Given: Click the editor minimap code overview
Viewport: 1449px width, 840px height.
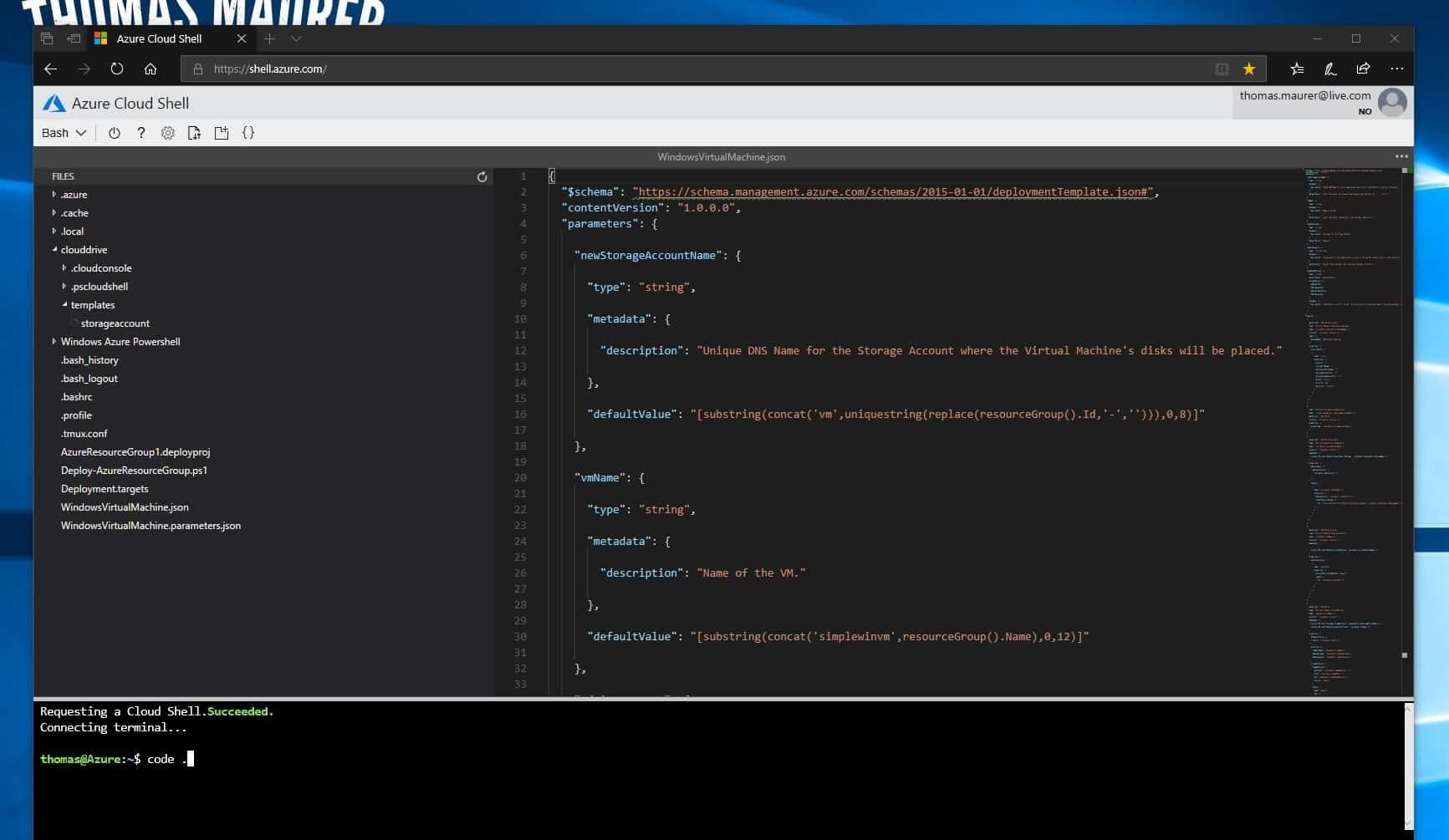Looking at the screenshot, I should pos(1353,430).
